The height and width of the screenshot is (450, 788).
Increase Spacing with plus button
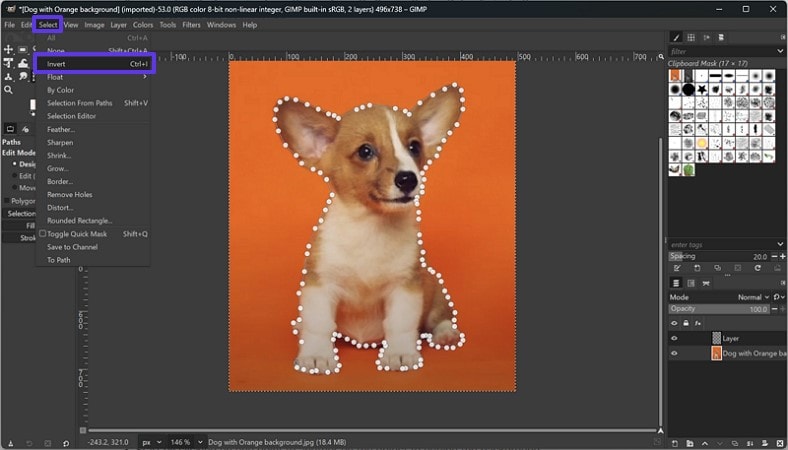tap(782, 256)
